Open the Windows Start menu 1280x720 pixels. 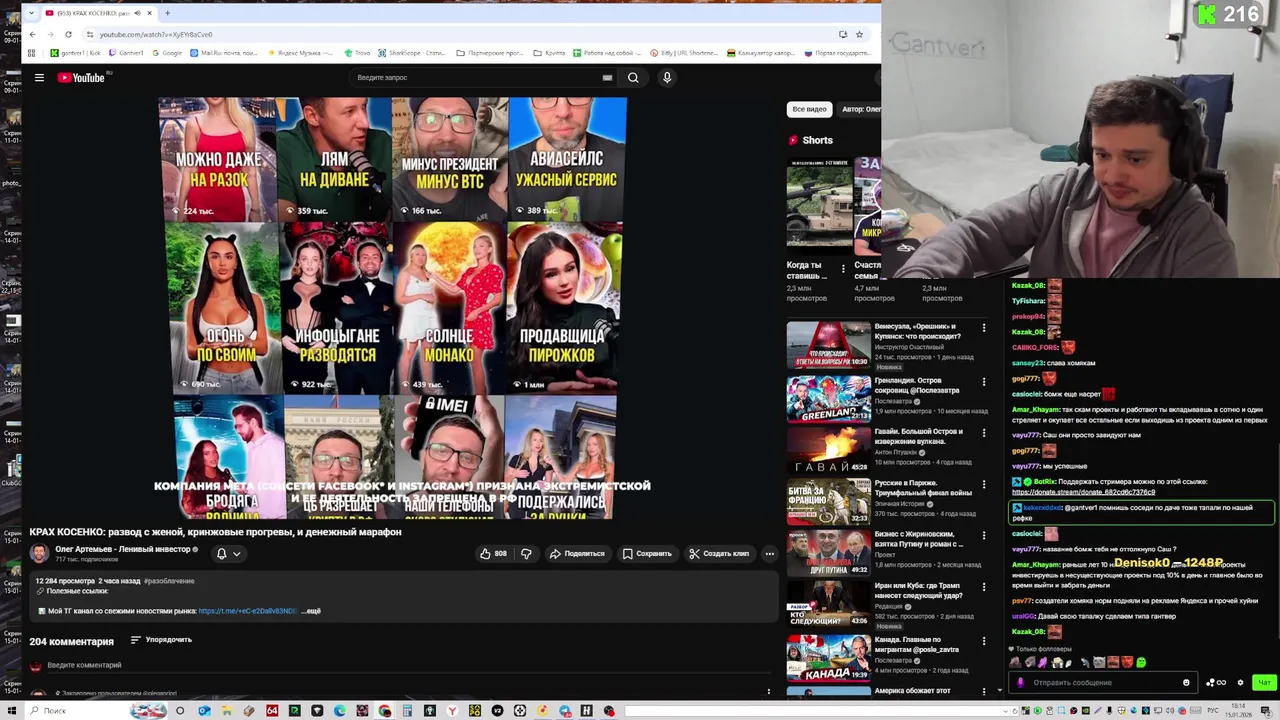click(x=13, y=711)
